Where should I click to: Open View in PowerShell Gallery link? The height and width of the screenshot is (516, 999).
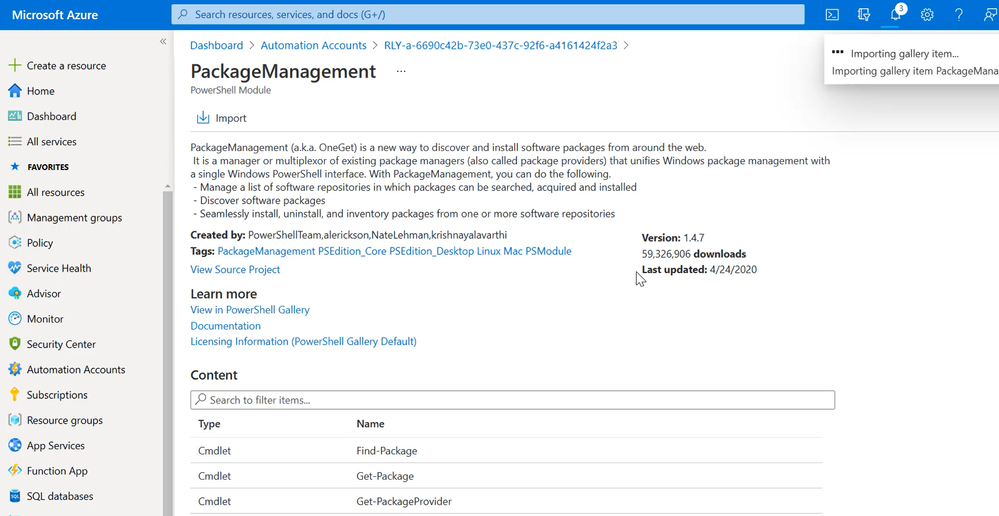[250, 310]
